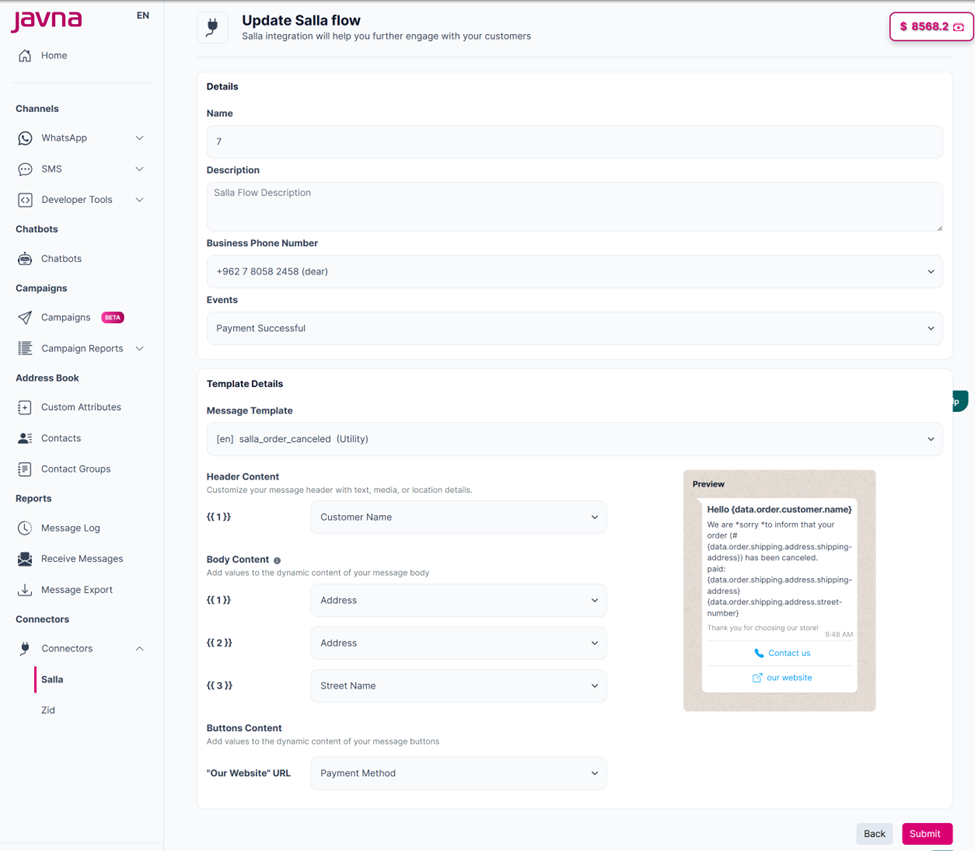Click the plug icon beside Update Salla flow
The width and height of the screenshot is (975, 851).
(x=213, y=27)
